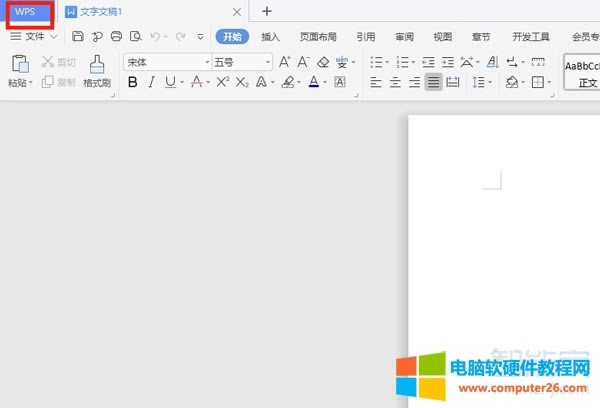
Task: Switch to the 插入 ribbon tab
Action: coord(270,37)
